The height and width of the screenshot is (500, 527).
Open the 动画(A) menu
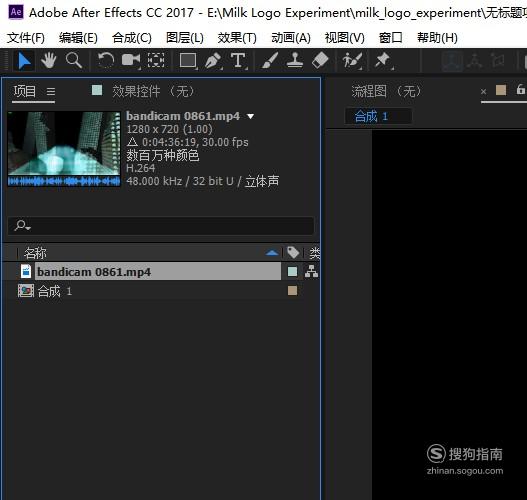[291, 38]
